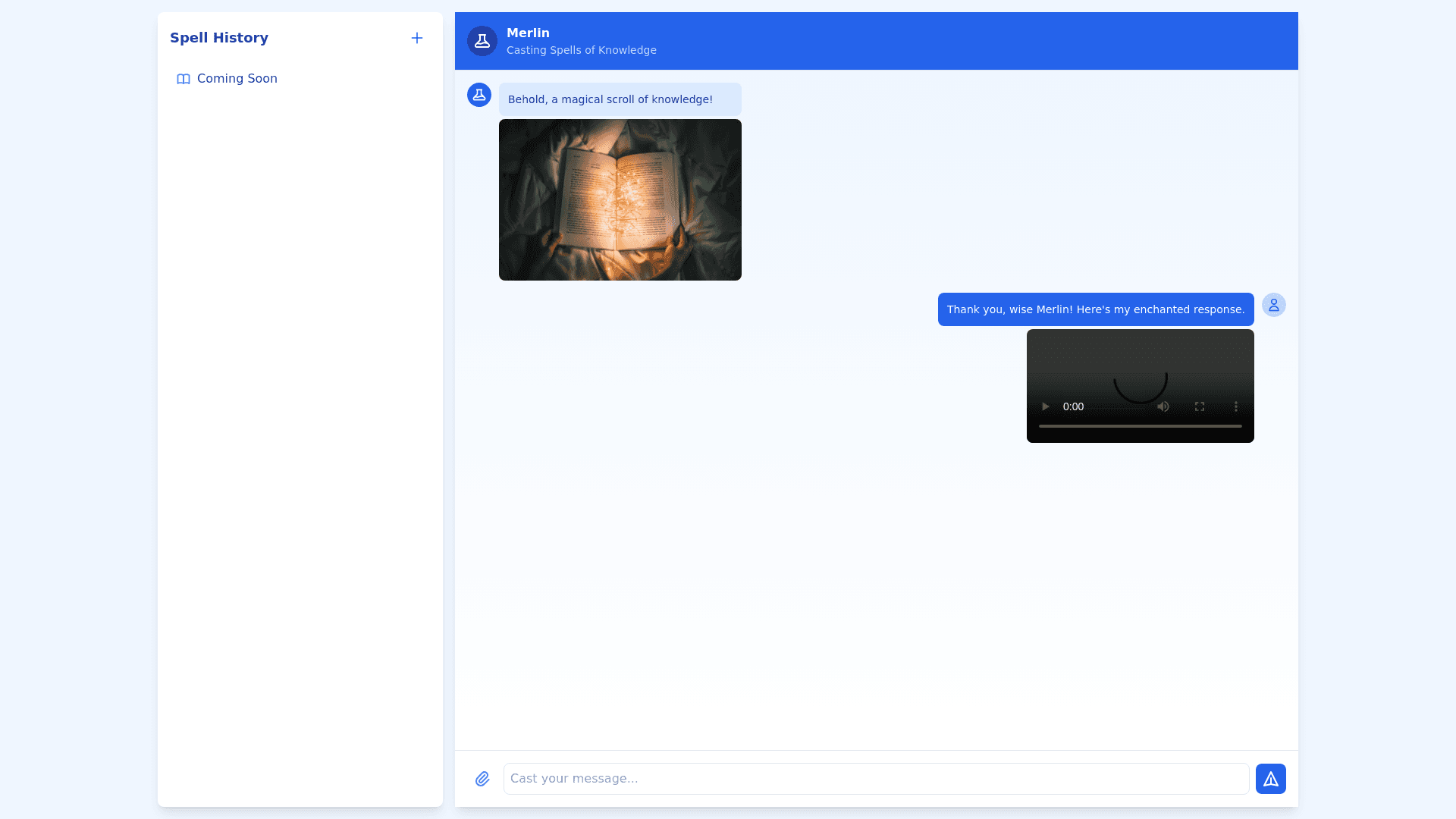Click the user avatar icon
Screen dimensions: 1456x819
pos(1273,305)
